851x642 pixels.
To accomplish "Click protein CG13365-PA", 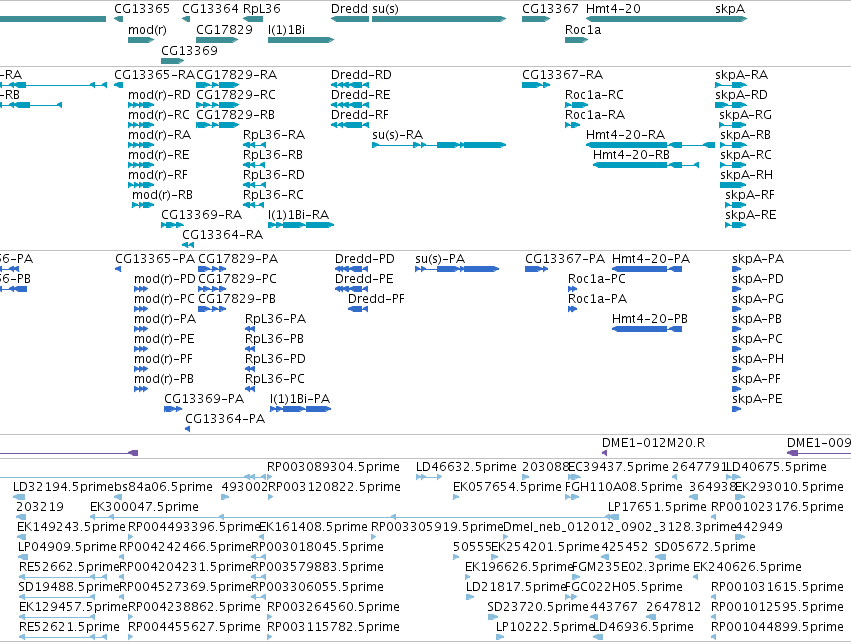I will 155,259.
